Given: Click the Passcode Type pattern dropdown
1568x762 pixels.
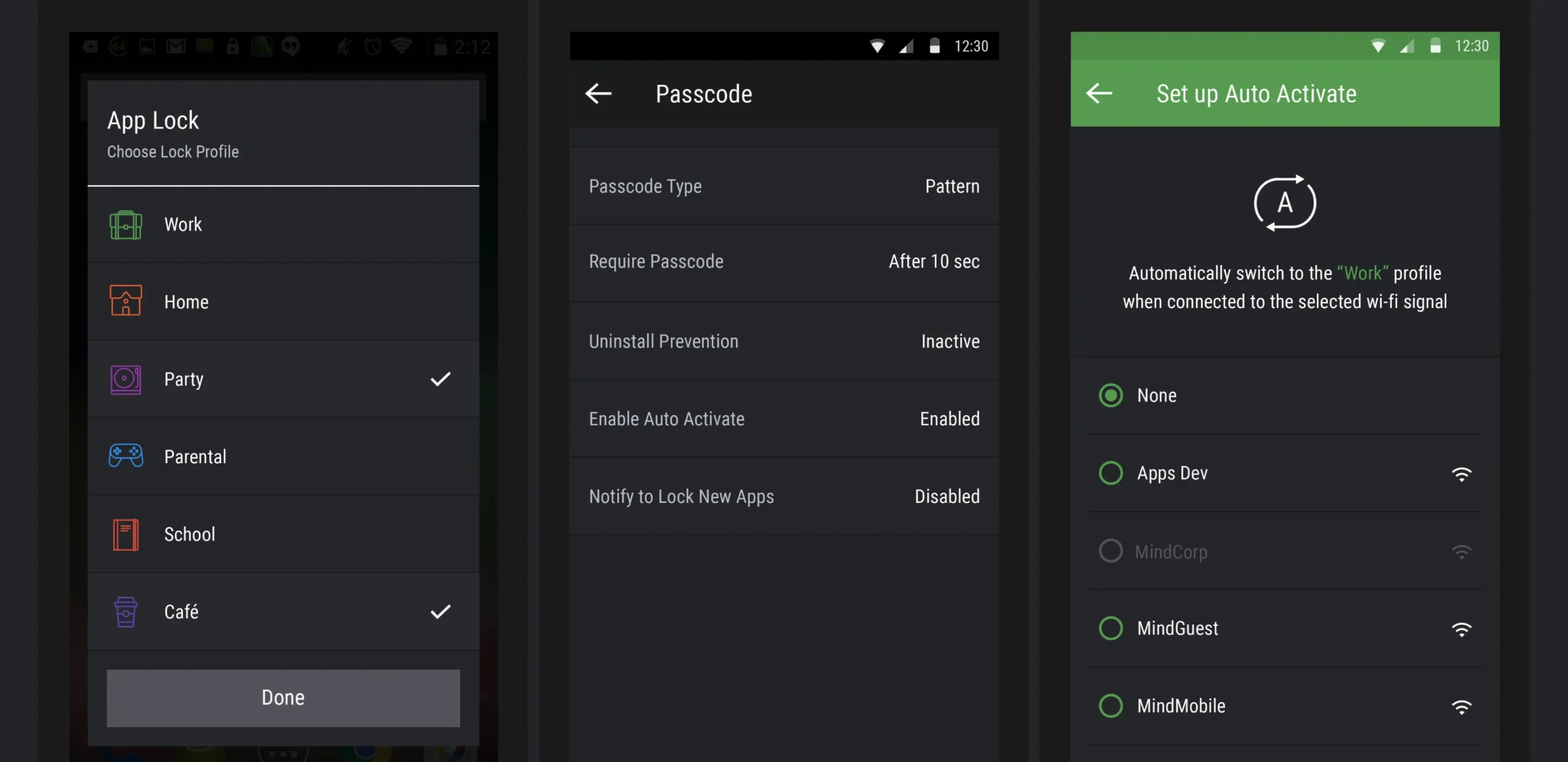Looking at the screenshot, I should [x=950, y=185].
